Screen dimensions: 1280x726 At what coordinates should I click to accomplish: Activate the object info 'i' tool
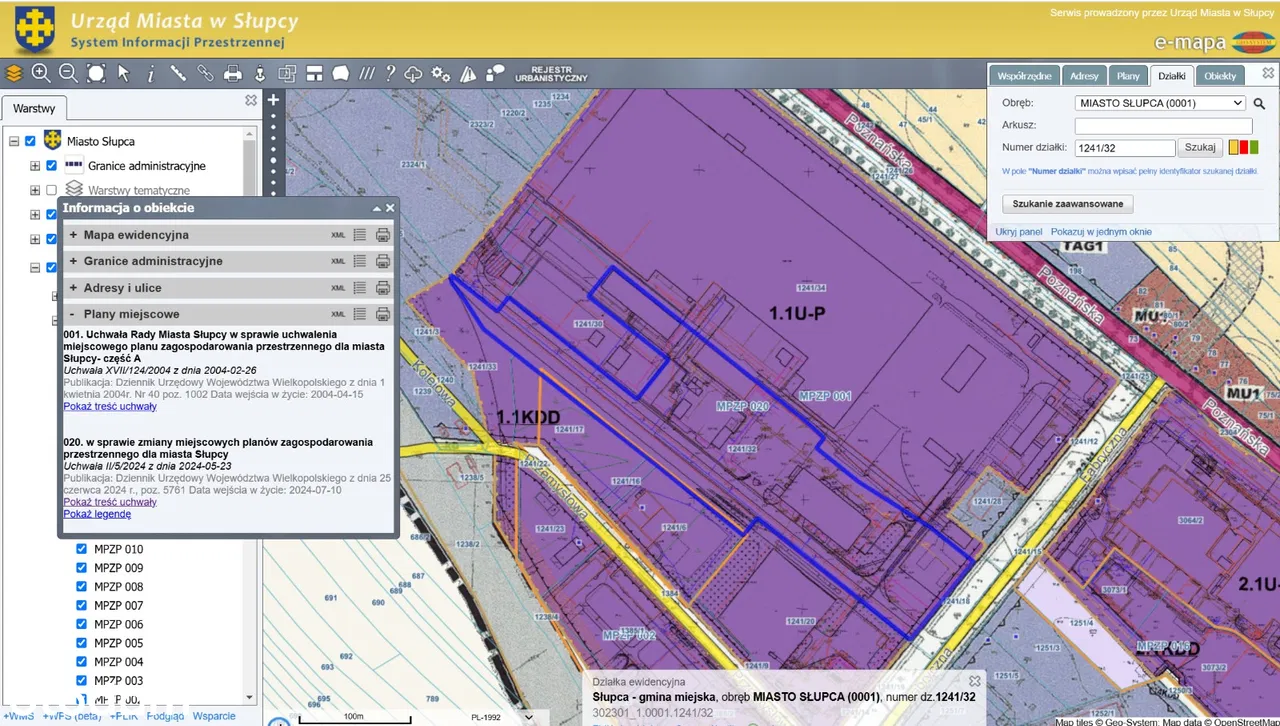[151, 73]
